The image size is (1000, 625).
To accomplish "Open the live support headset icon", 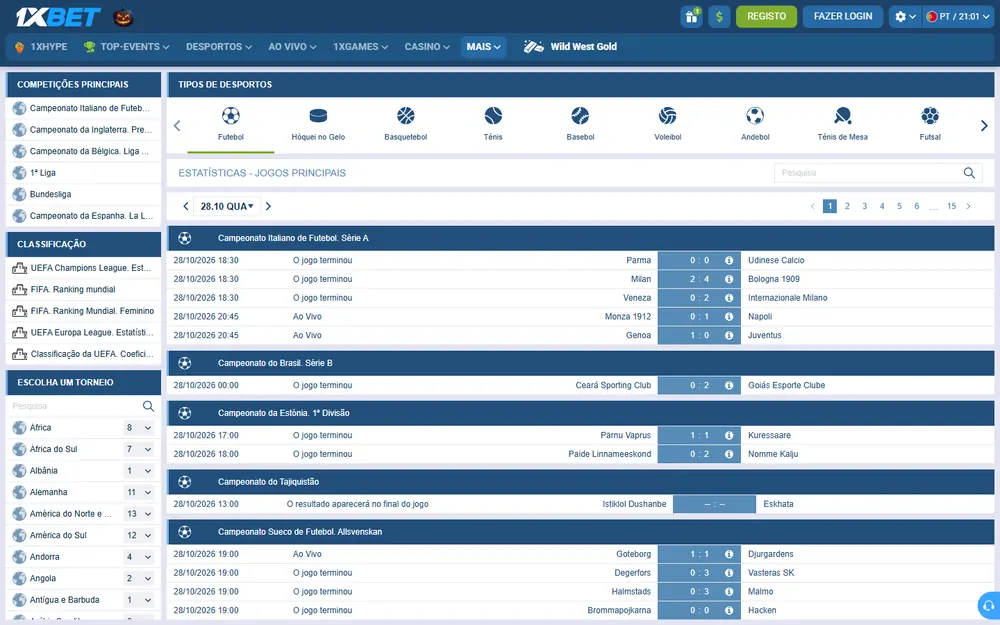I will [989, 605].
